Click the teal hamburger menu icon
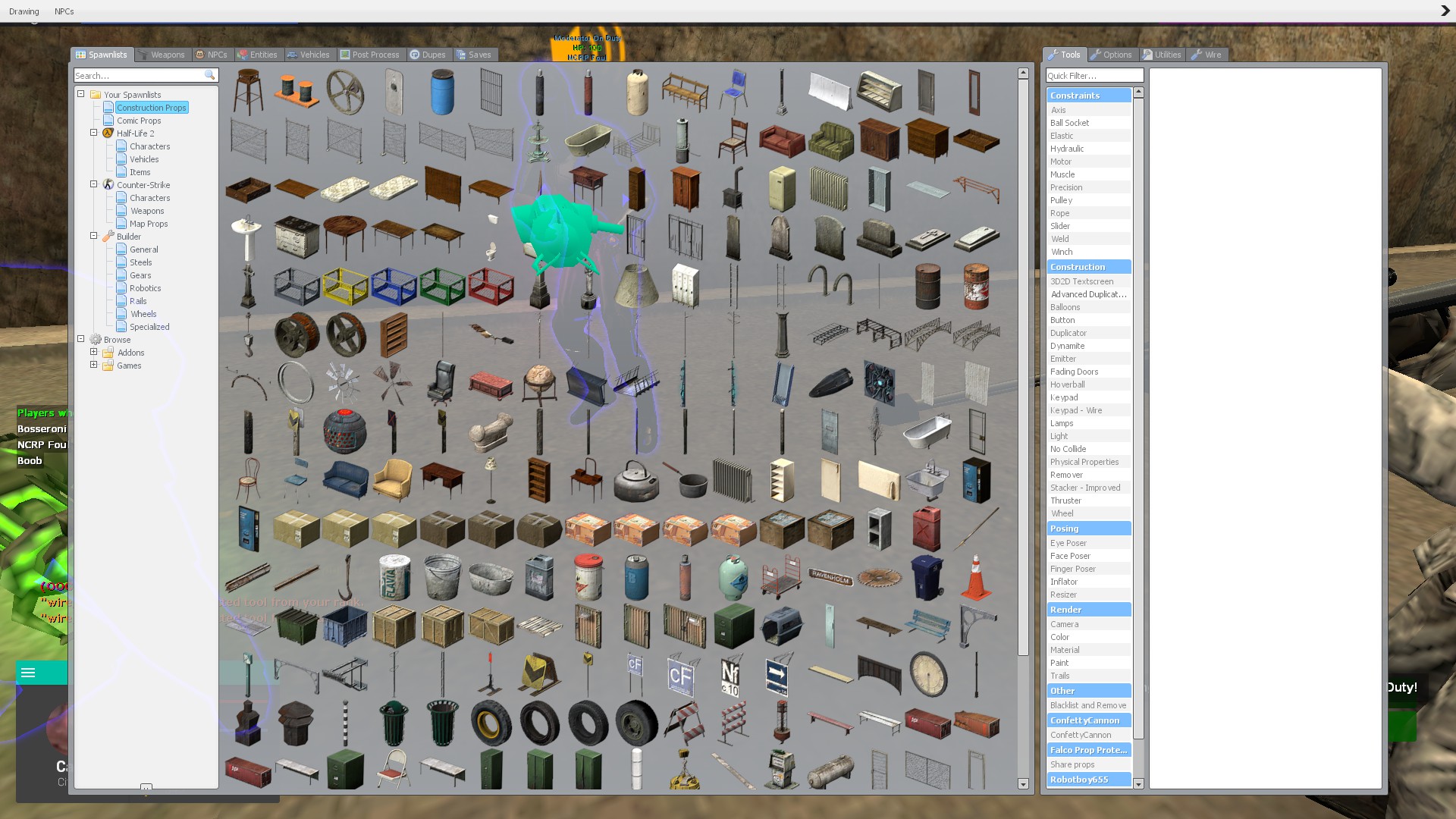Viewport: 1456px width, 819px height. [28, 673]
